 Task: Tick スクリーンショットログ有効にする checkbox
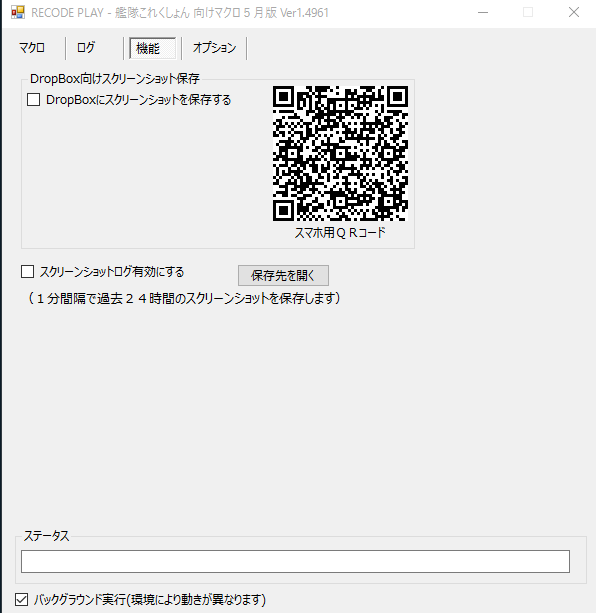(x=27, y=272)
